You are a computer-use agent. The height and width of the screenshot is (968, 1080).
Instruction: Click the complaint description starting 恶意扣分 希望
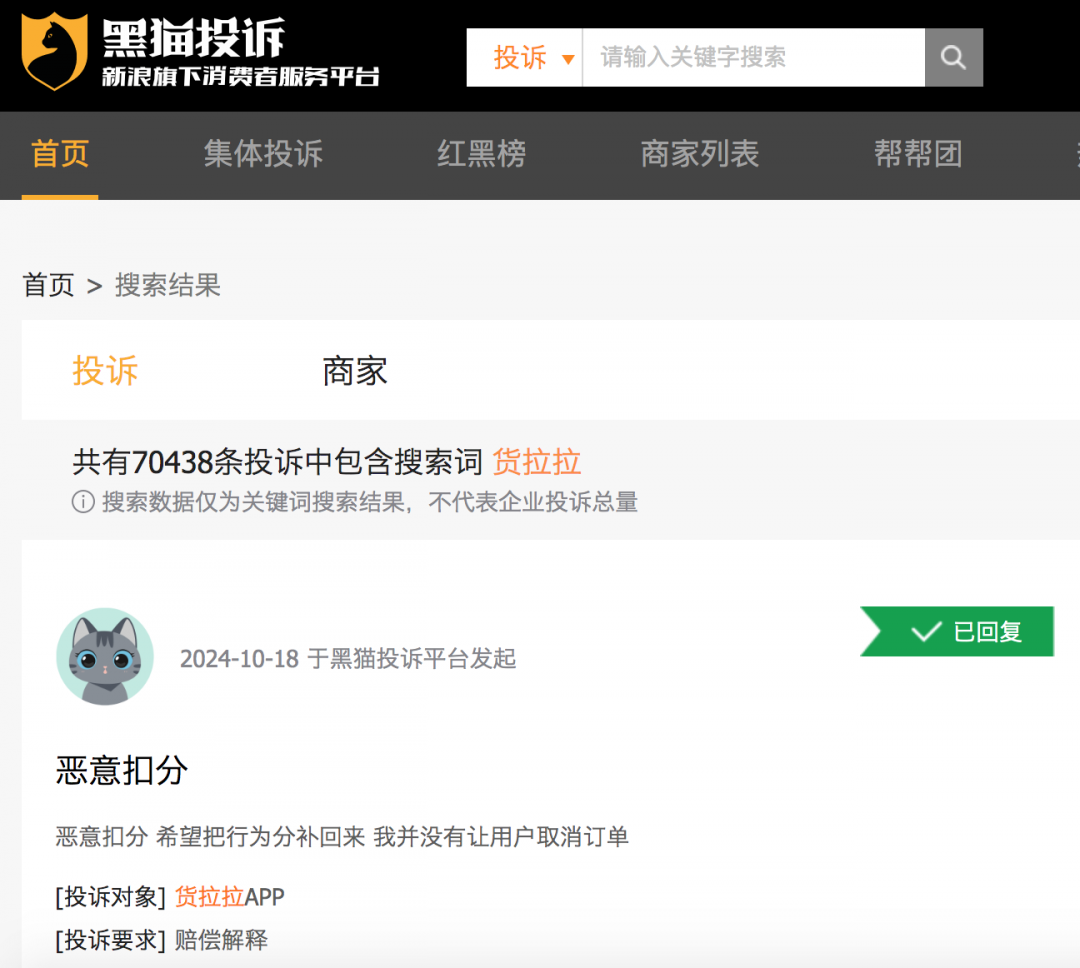(342, 836)
